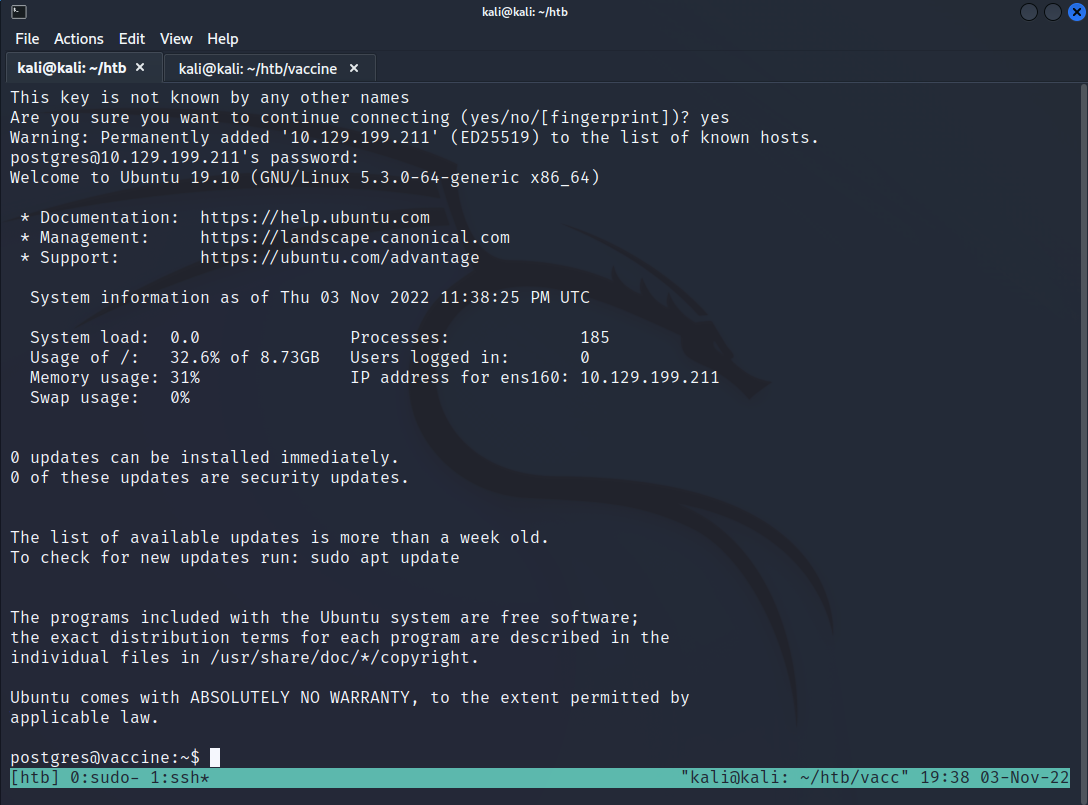The width and height of the screenshot is (1088, 805).
Task: Open the Edit menu
Action: pos(132,39)
